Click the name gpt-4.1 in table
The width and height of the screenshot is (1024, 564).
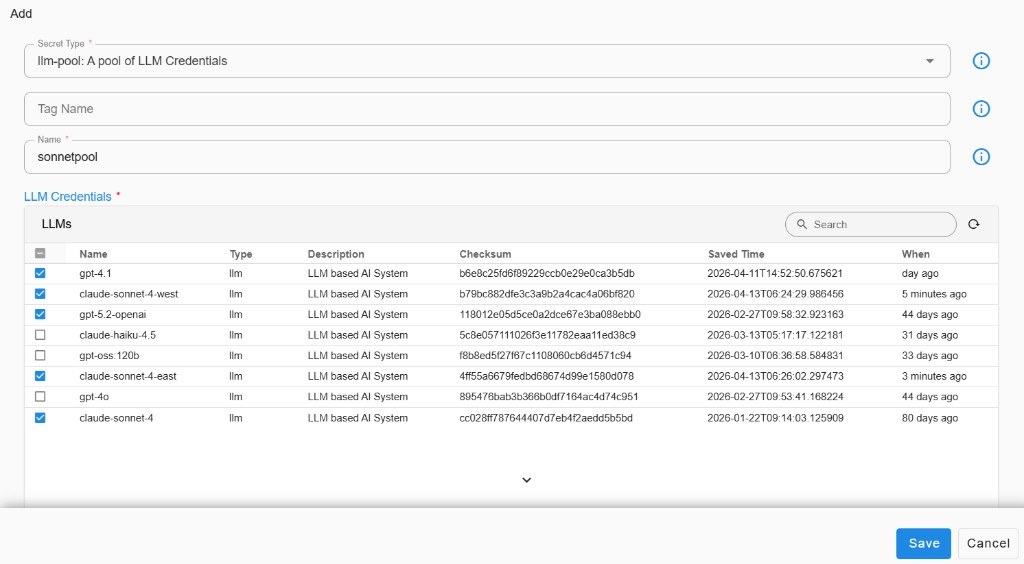pyautogui.click(x=95, y=274)
